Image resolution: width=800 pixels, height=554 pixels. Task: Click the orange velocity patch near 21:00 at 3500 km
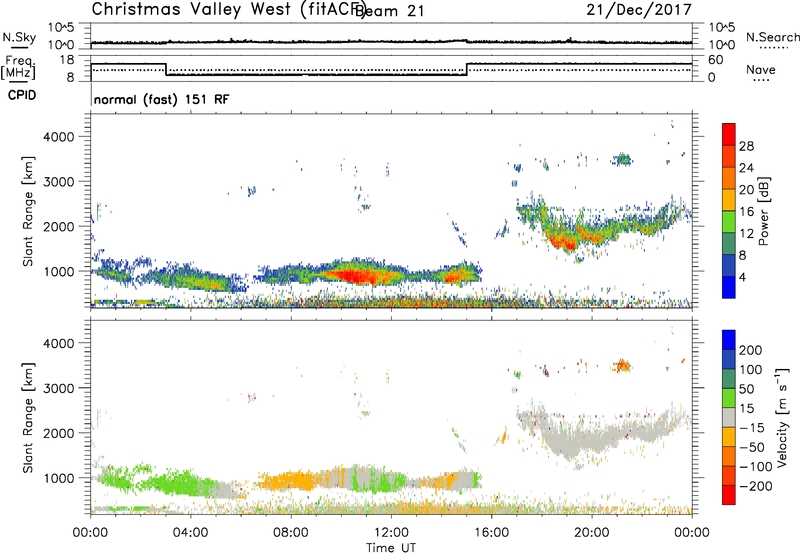click(x=622, y=365)
